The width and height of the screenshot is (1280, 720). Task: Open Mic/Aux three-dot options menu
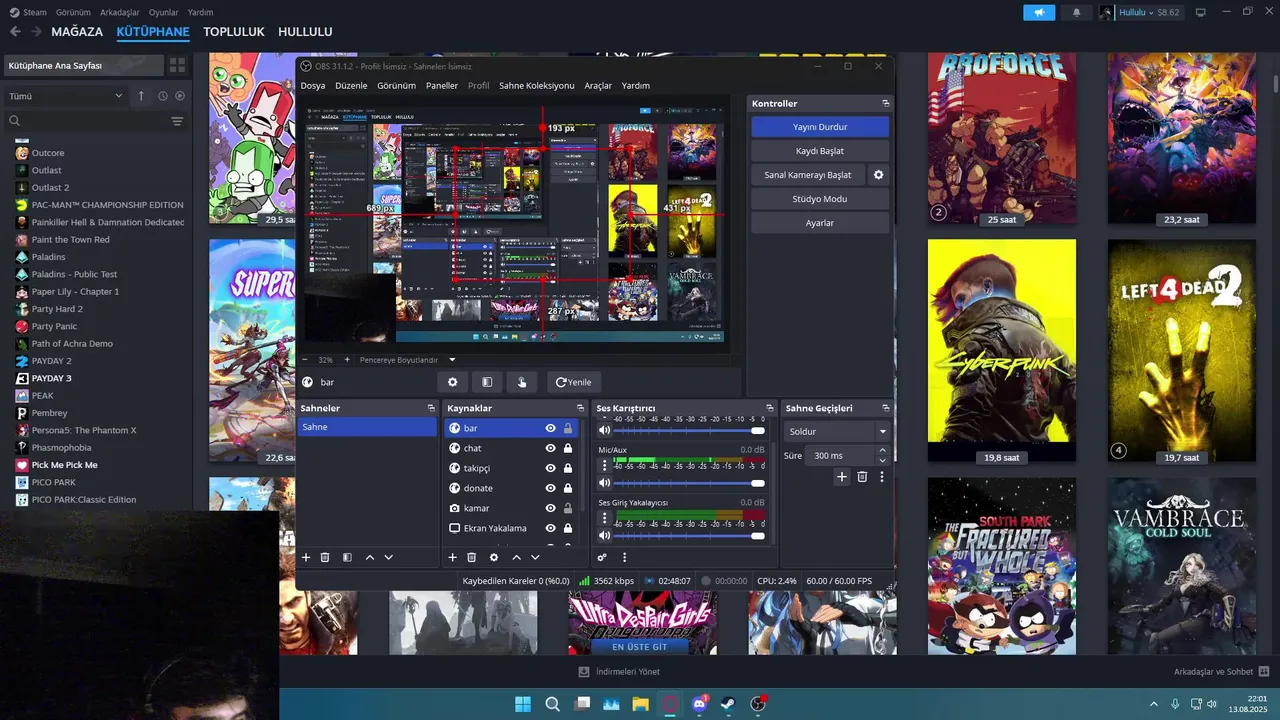tap(604, 466)
